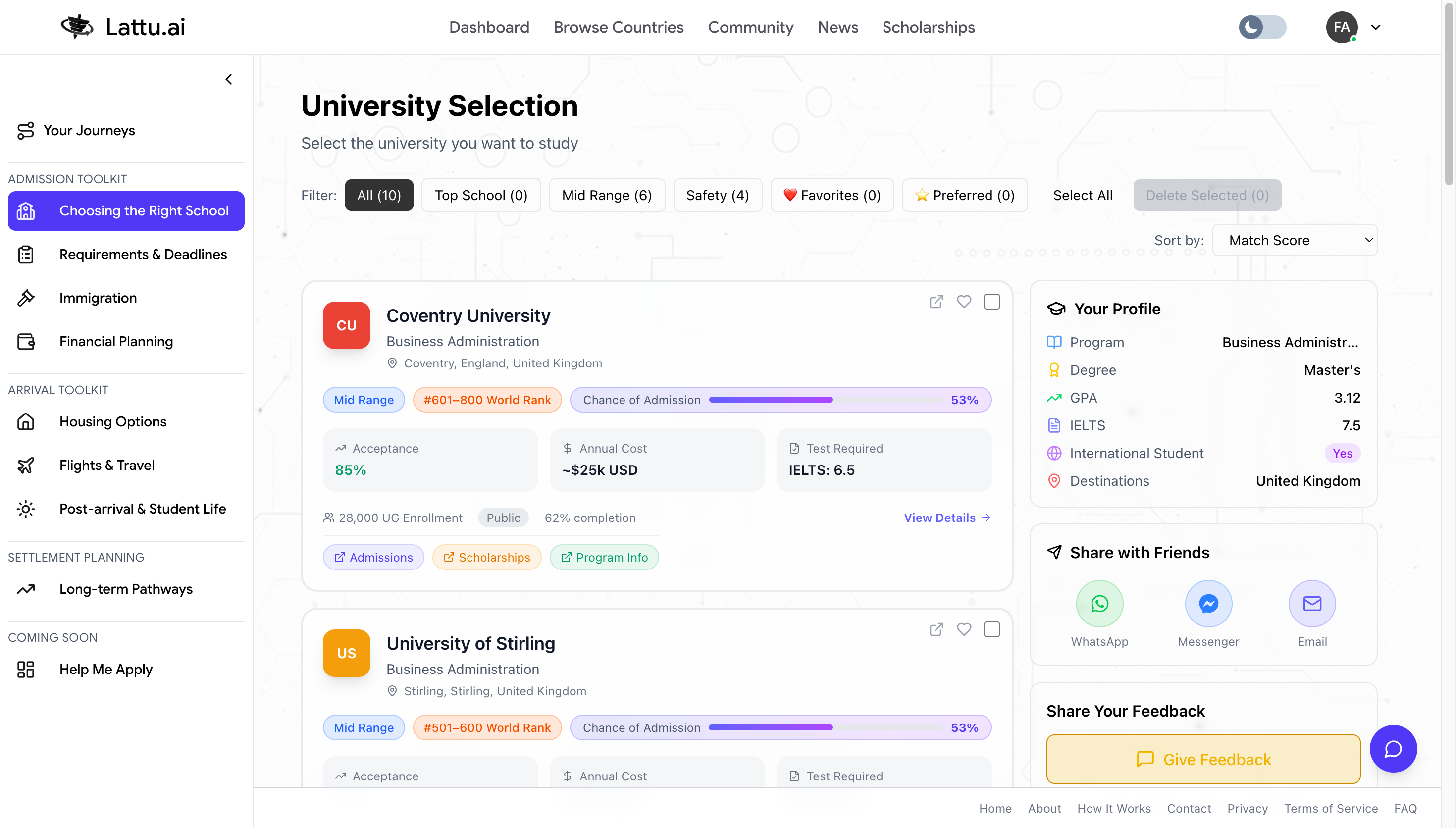Open the News page
Viewport: 1456px width, 828px height.
click(x=837, y=27)
